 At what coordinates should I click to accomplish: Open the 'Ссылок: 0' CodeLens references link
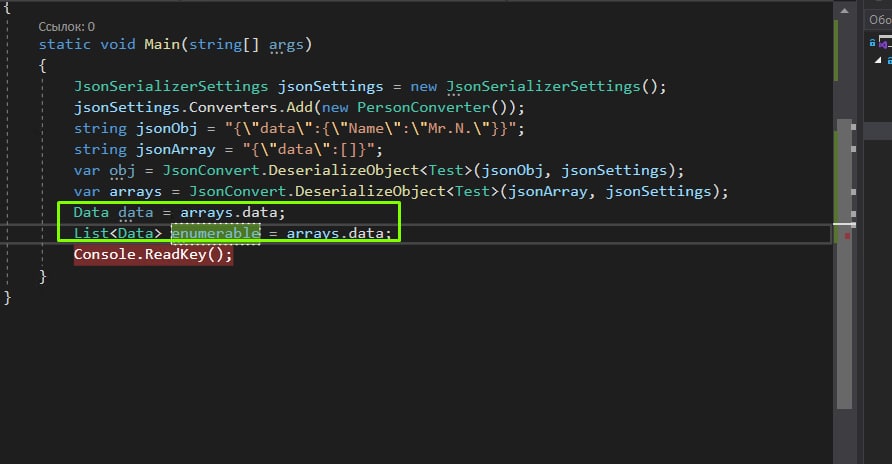pyautogui.click(x=67, y=27)
